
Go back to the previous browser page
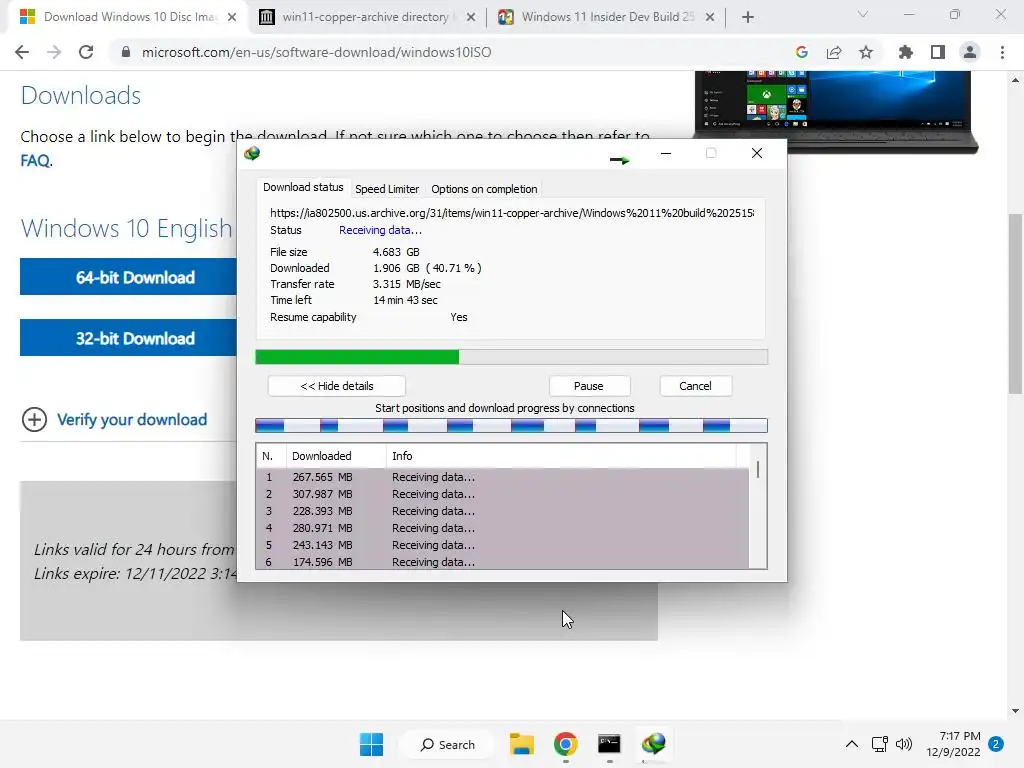(22, 52)
